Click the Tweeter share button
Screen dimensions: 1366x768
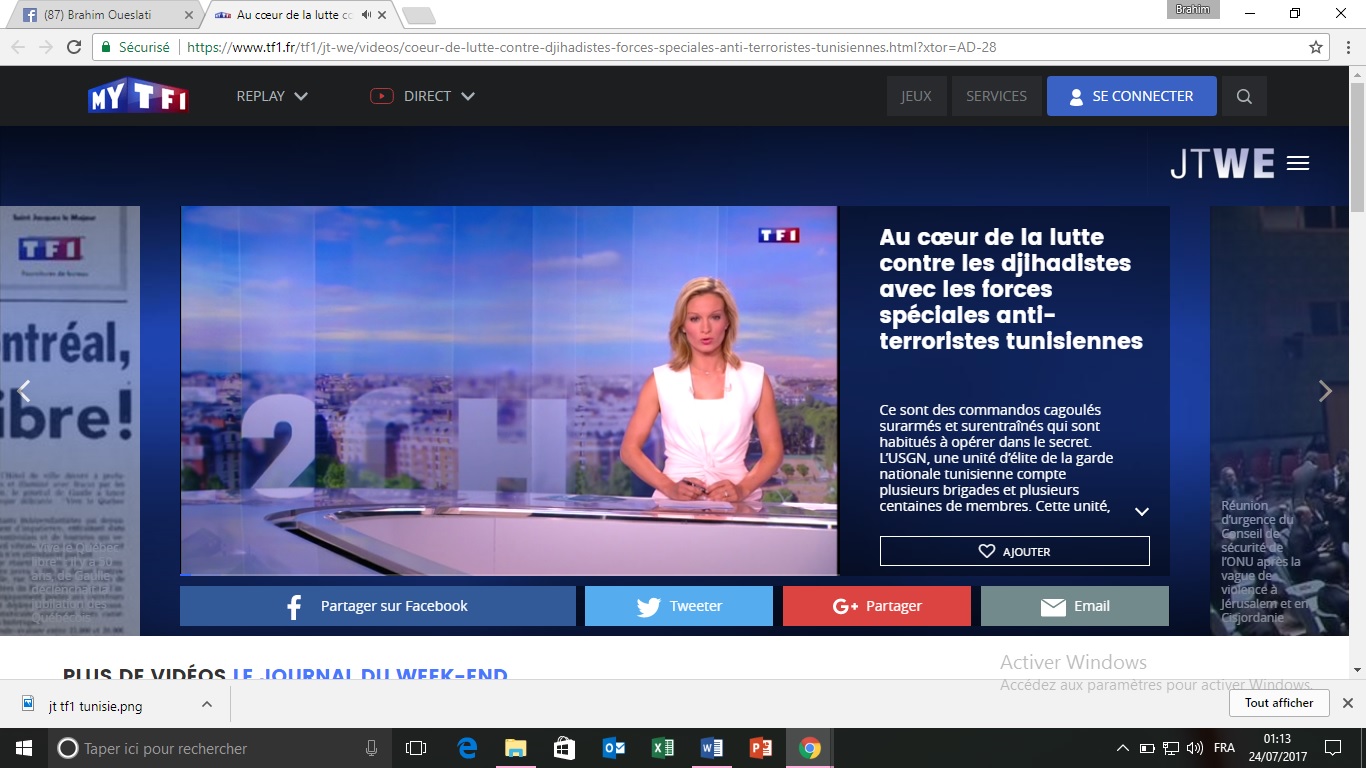678,606
